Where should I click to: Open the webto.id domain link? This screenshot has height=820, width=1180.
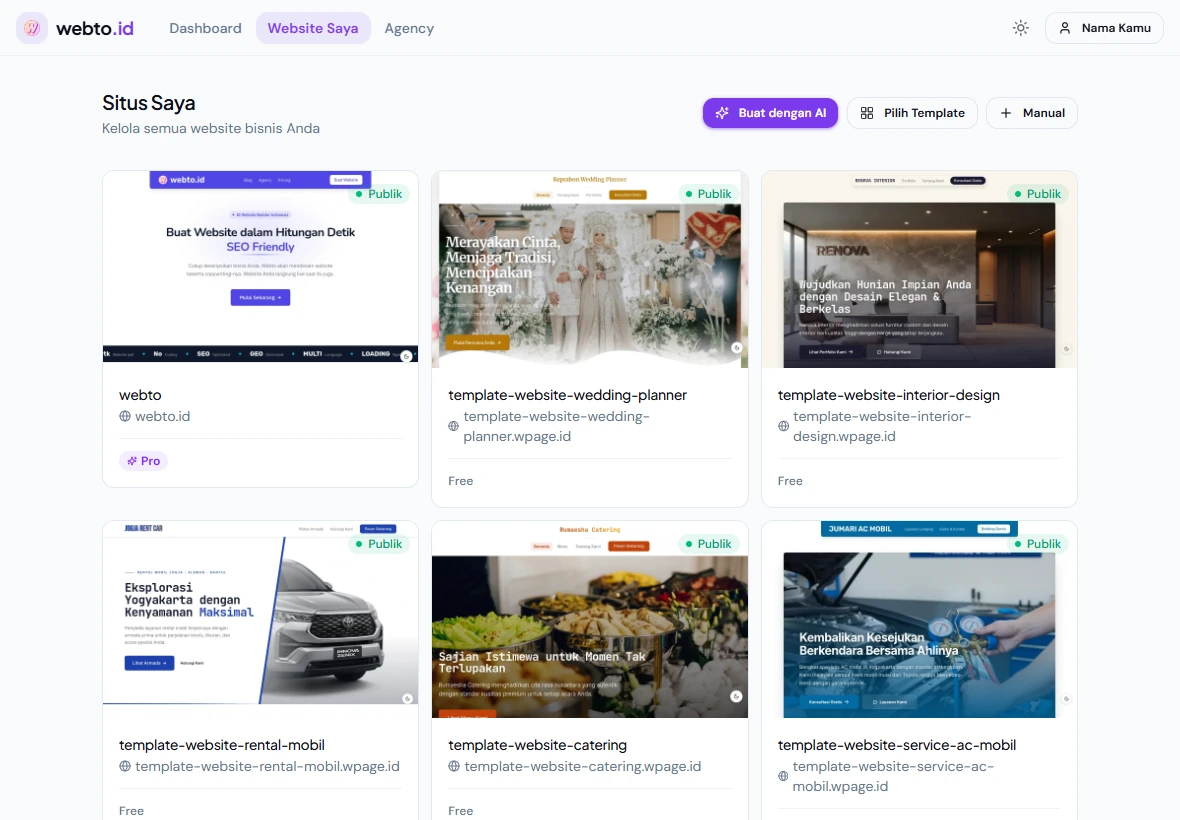pos(163,416)
